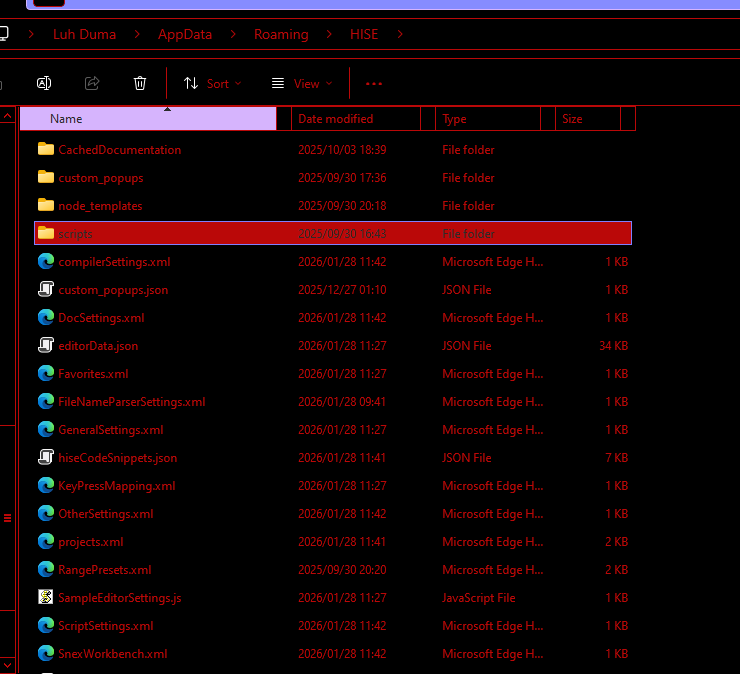Select file name projects.xml
This screenshot has height=674, width=740.
(x=91, y=542)
